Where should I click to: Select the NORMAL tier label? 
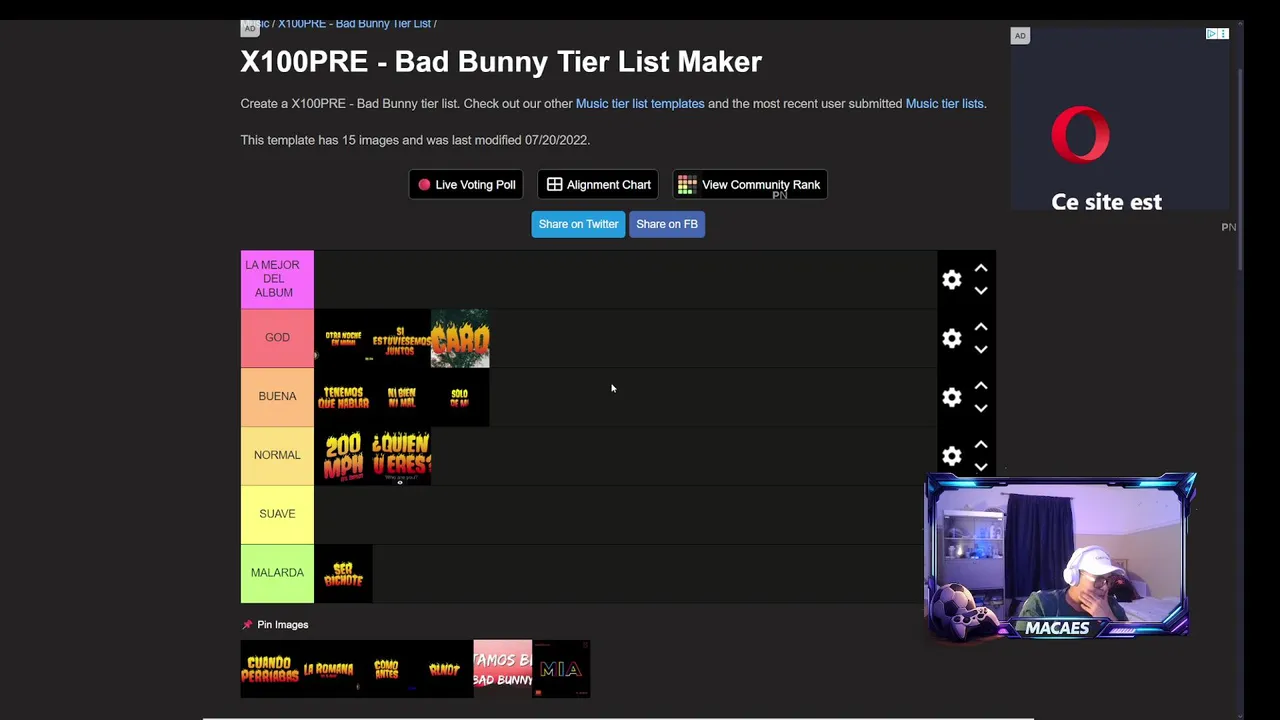point(277,456)
